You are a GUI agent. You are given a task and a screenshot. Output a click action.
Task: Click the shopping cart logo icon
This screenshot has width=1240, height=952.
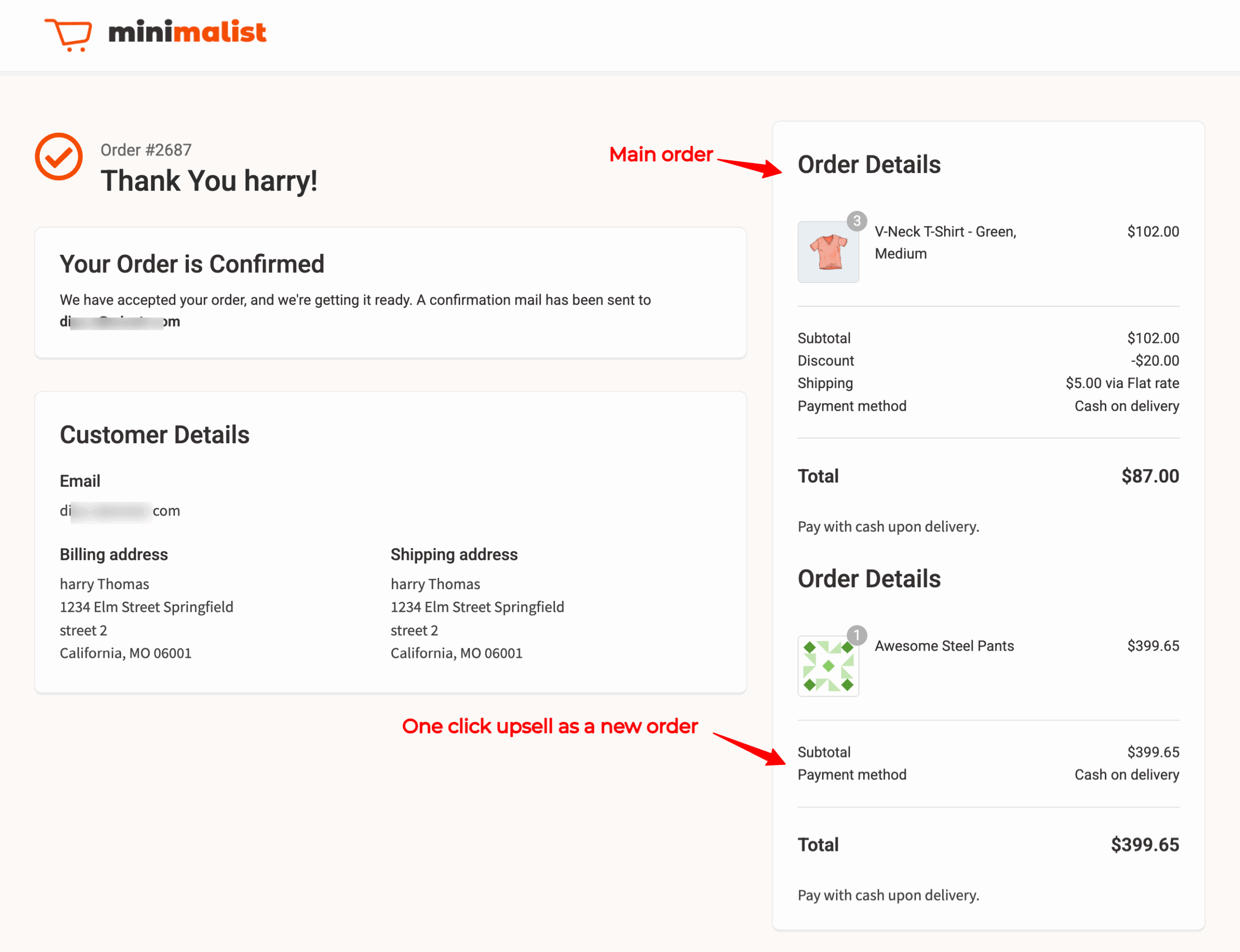pyautogui.click(x=68, y=34)
